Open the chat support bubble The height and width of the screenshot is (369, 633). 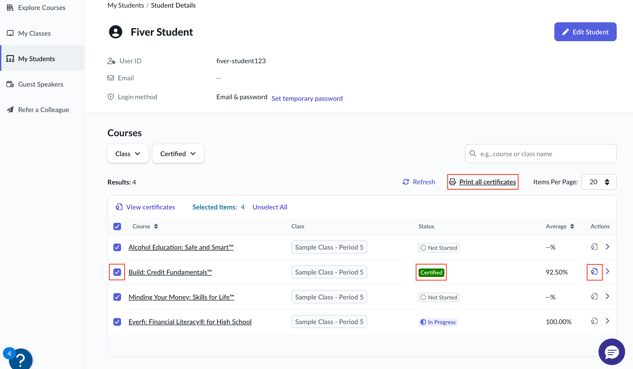point(612,352)
